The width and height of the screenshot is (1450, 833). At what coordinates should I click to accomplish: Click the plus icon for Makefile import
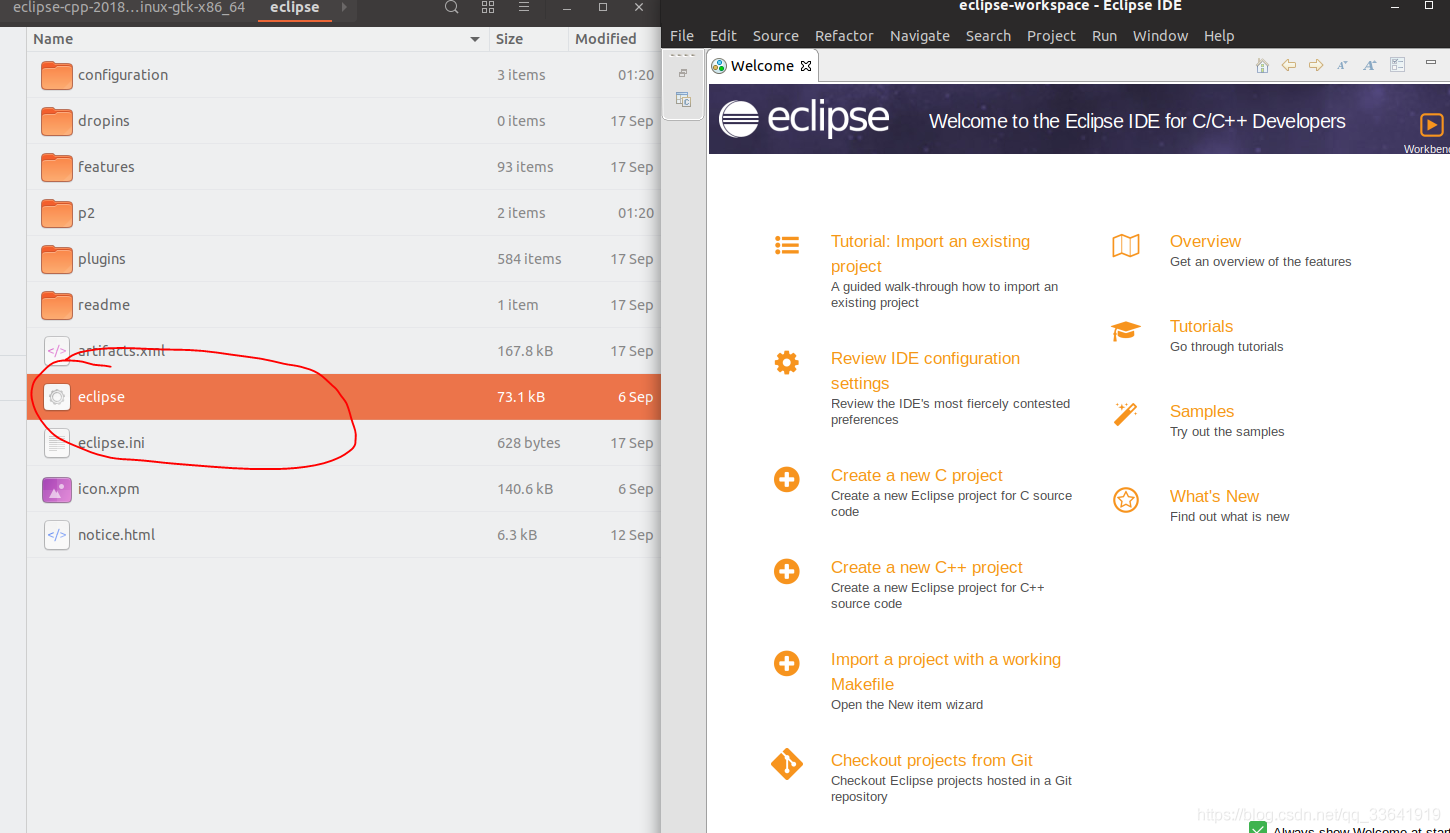787,663
